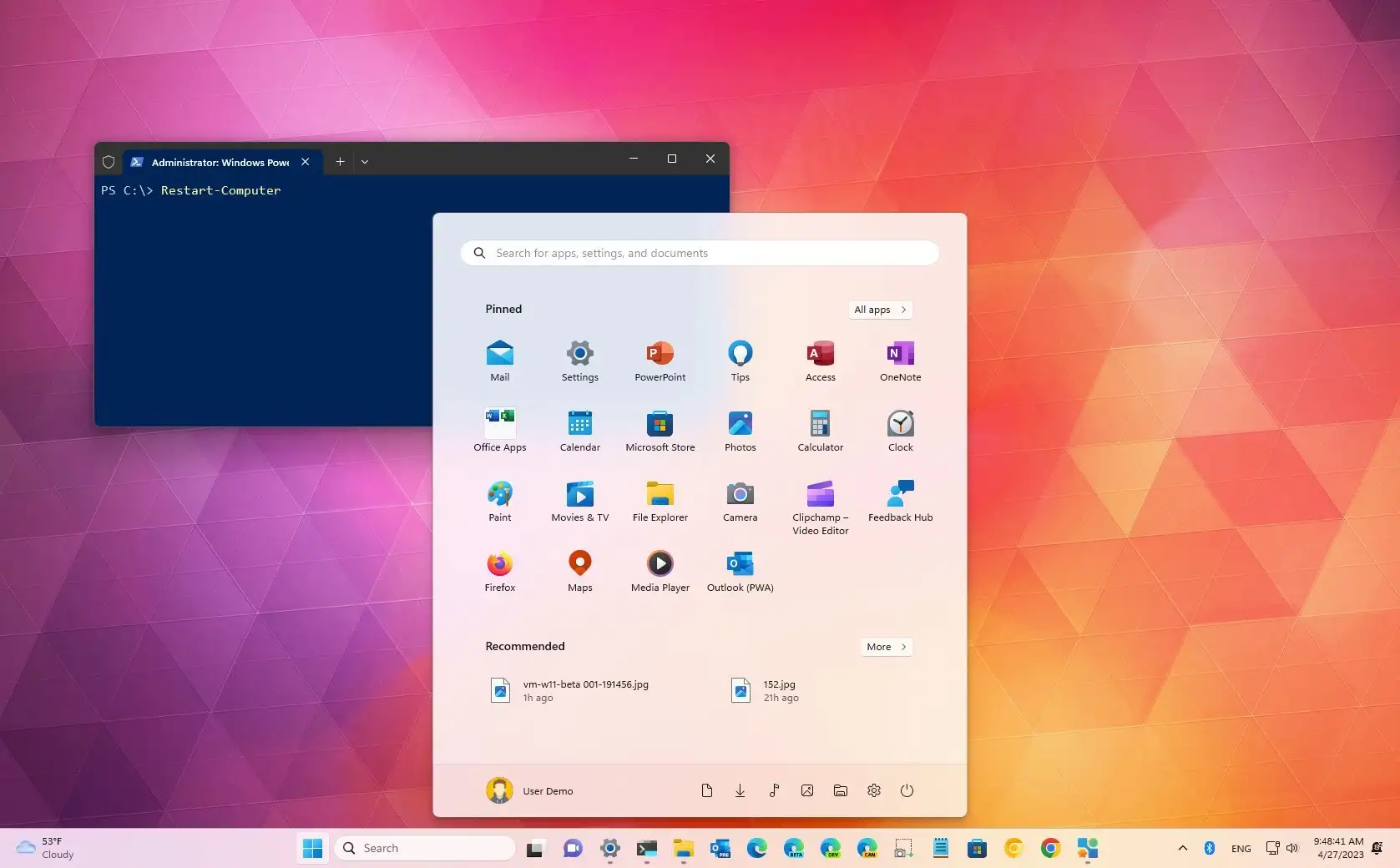Viewport: 1400px width, 868px height.
Task: Open the weather widget showing 53°F Cloudy
Action: pos(45,848)
